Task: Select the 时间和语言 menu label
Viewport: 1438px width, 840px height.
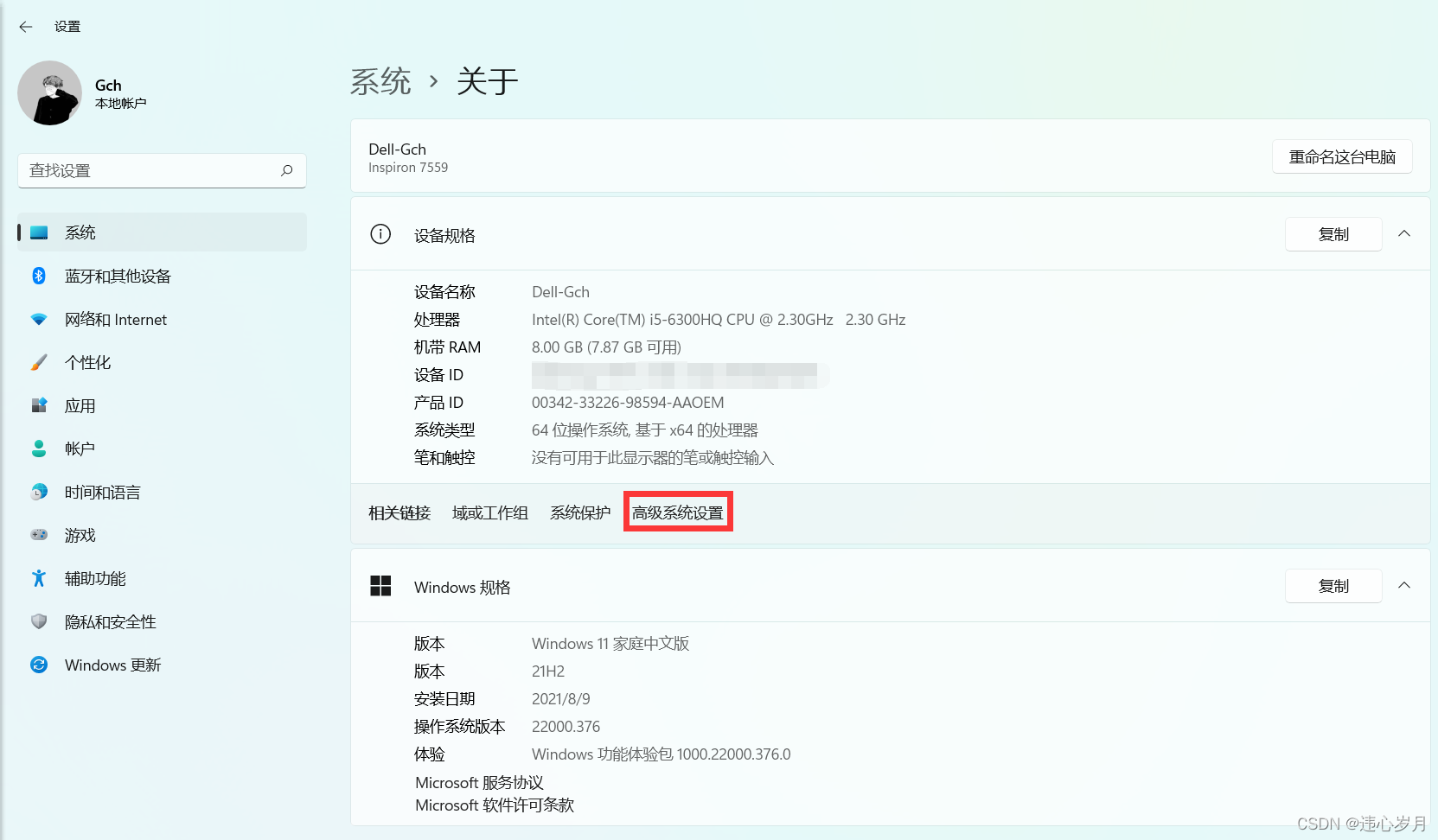Action: (103, 493)
